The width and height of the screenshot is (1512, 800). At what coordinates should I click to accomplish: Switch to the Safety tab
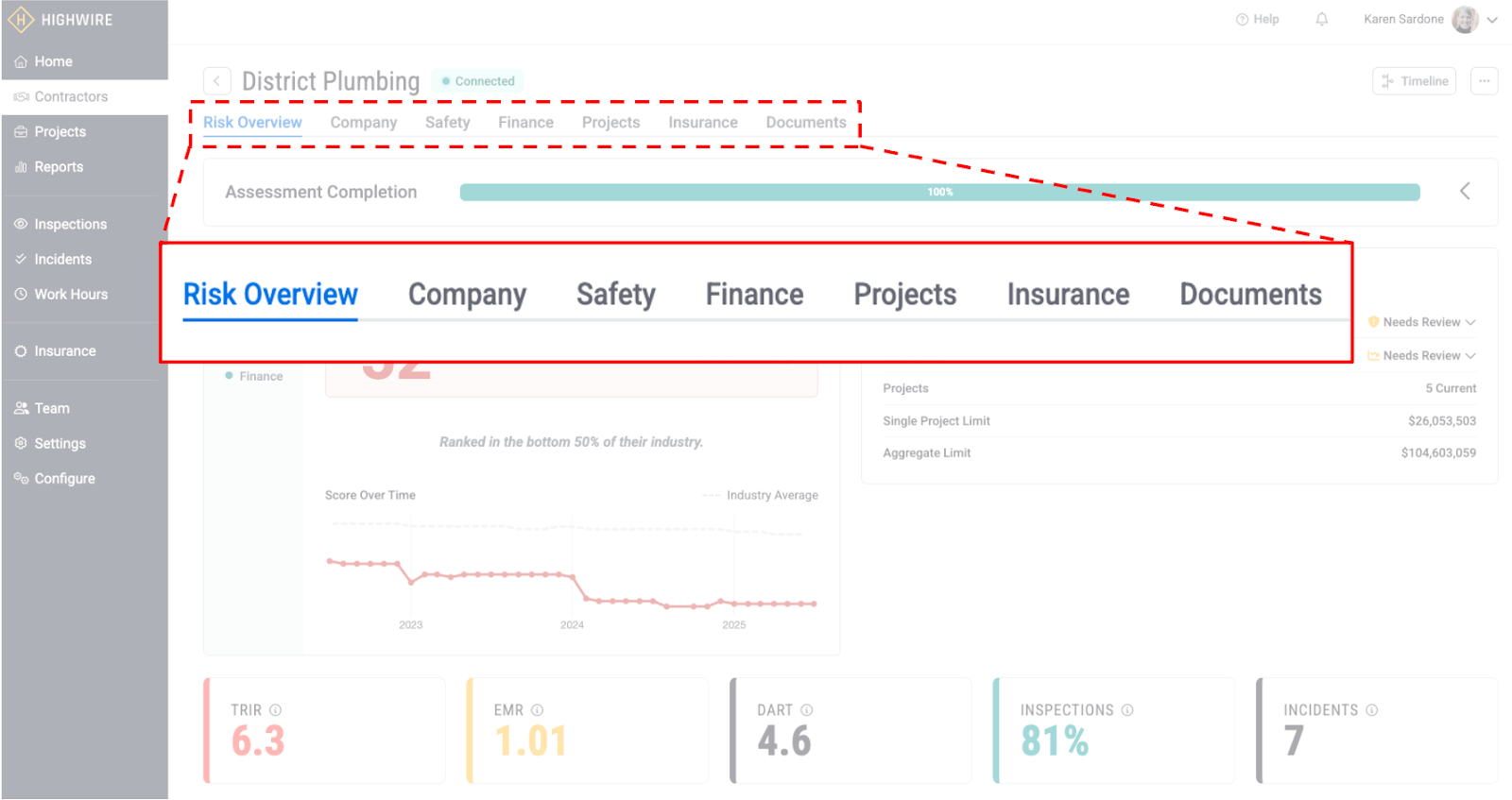[x=447, y=123]
